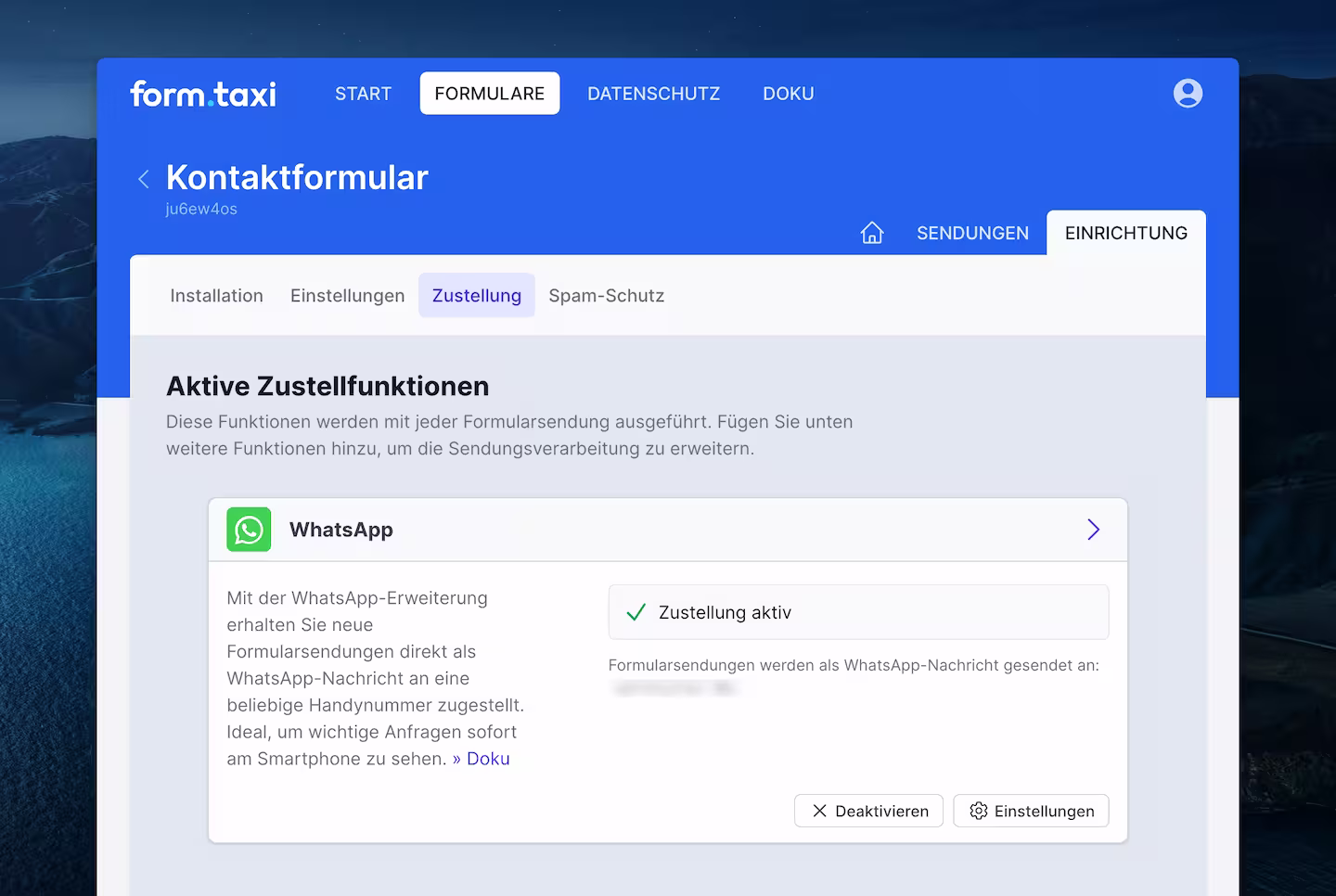
Task: Click the green checkmark beside Zustellung aktiv
Action: tap(636, 612)
